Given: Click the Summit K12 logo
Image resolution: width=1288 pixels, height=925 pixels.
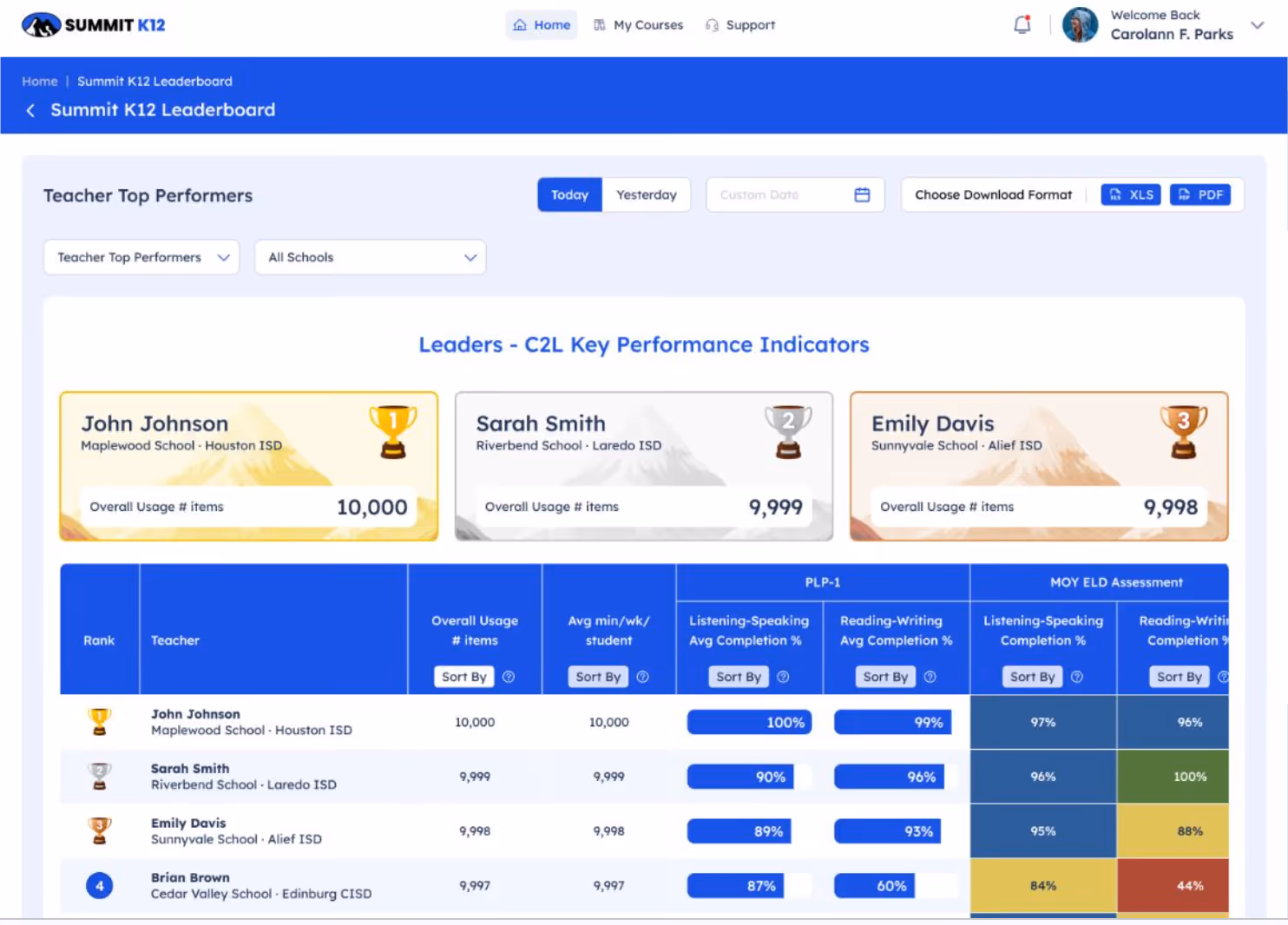Looking at the screenshot, I should (x=94, y=25).
